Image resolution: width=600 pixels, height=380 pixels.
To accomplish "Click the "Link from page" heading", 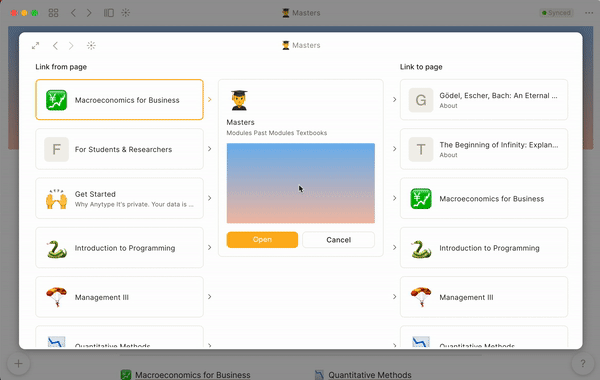I will coord(61,67).
